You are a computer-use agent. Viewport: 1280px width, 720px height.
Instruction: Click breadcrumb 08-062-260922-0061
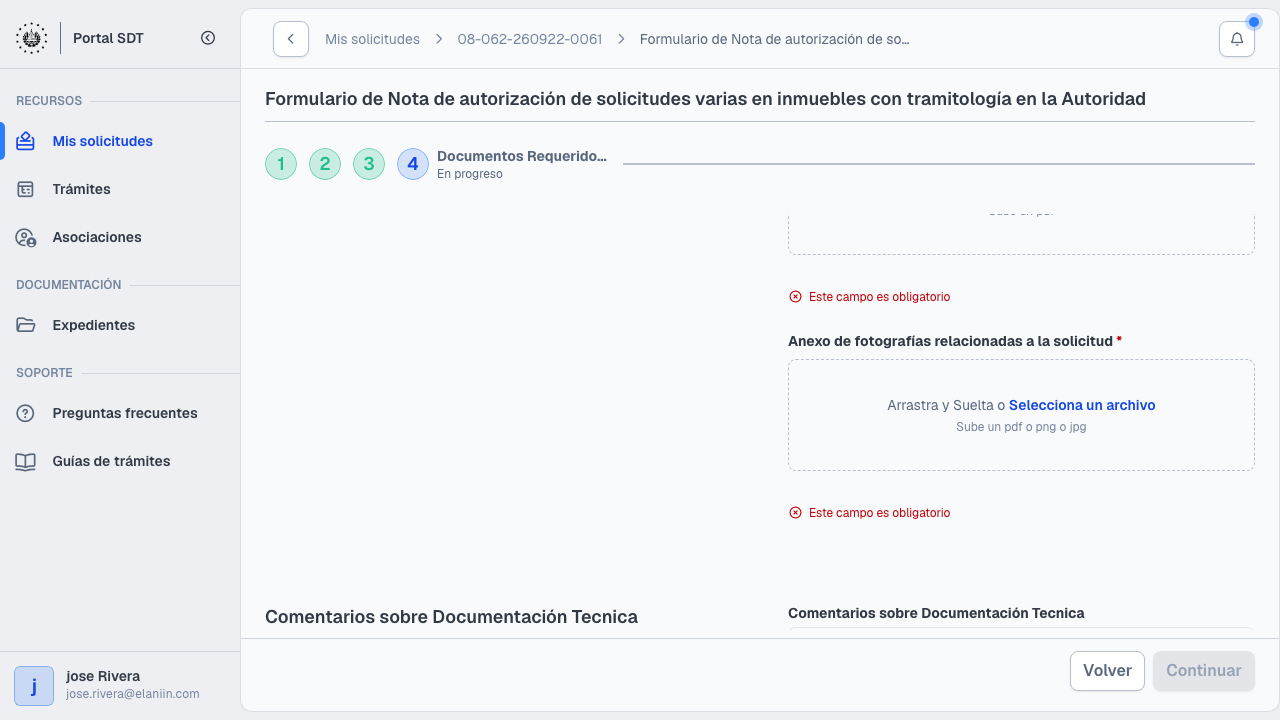click(530, 39)
